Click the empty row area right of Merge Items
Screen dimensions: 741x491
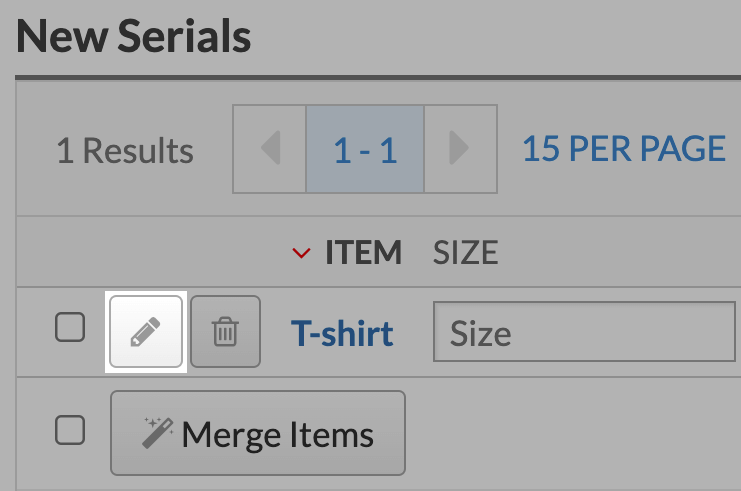click(x=573, y=433)
